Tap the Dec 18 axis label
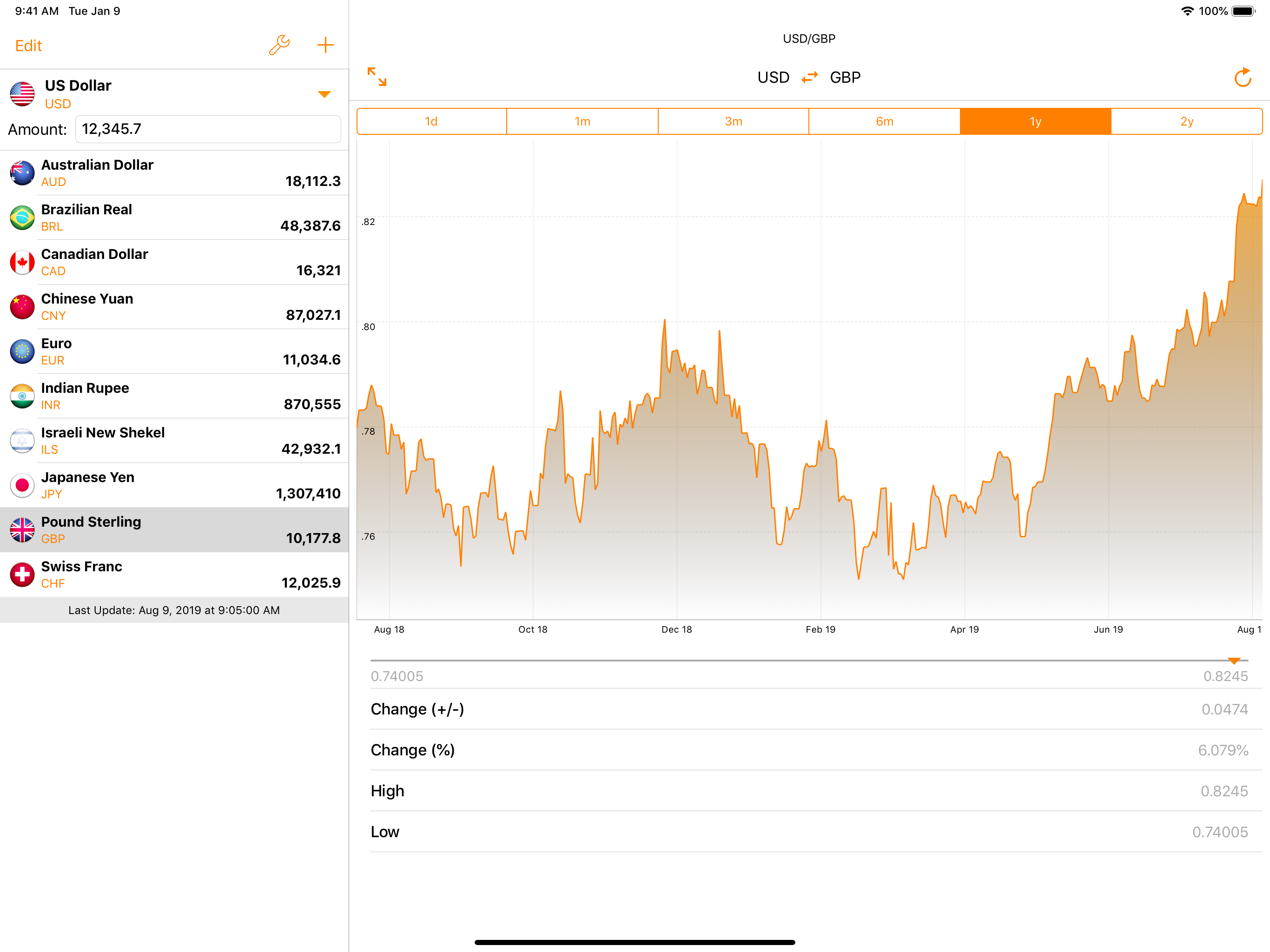Viewport: 1270px width, 952px height. click(x=676, y=629)
